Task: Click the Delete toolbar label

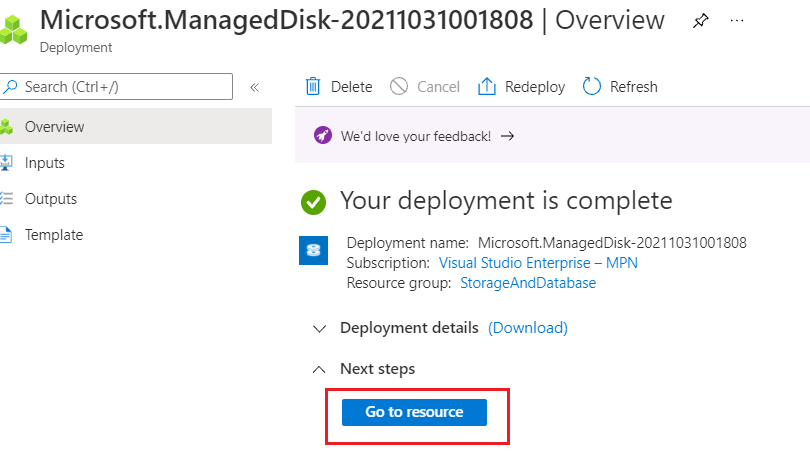Action: click(351, 87)
